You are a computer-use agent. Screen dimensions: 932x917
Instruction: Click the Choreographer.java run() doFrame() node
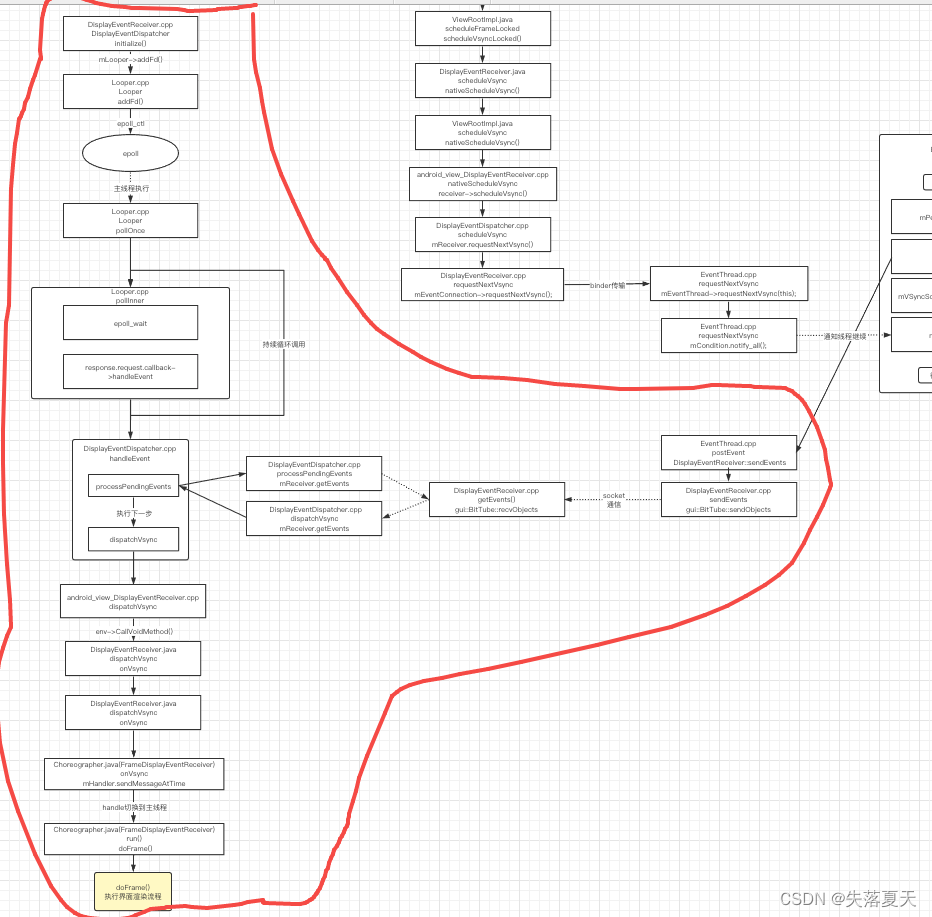point(134,839)
